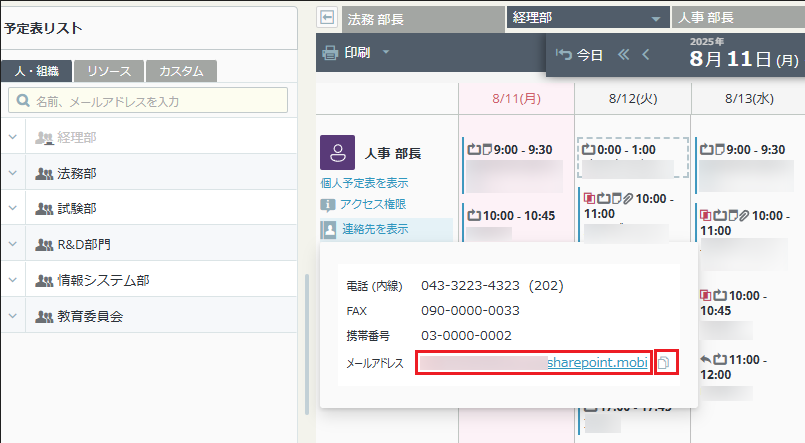Open the 8/11 10:00 - 10:45 event
The image size is (805, 443).
(511, 222)
